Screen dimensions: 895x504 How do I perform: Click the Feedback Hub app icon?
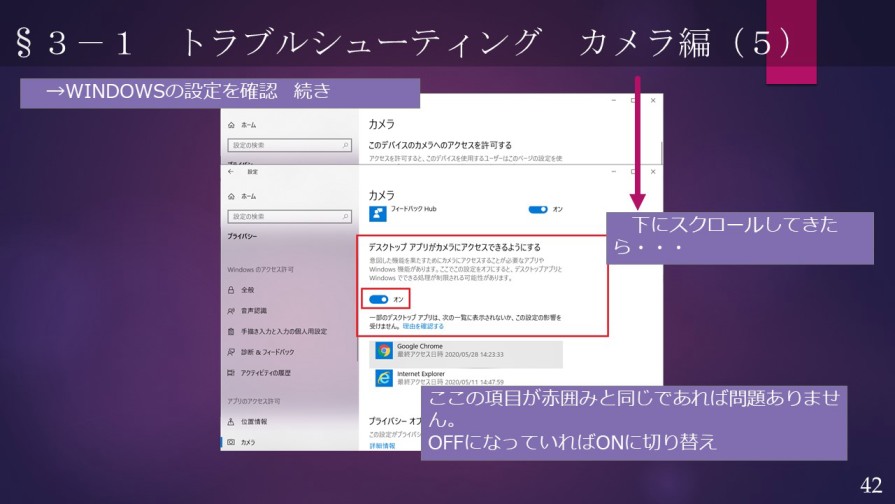(378, 213)
